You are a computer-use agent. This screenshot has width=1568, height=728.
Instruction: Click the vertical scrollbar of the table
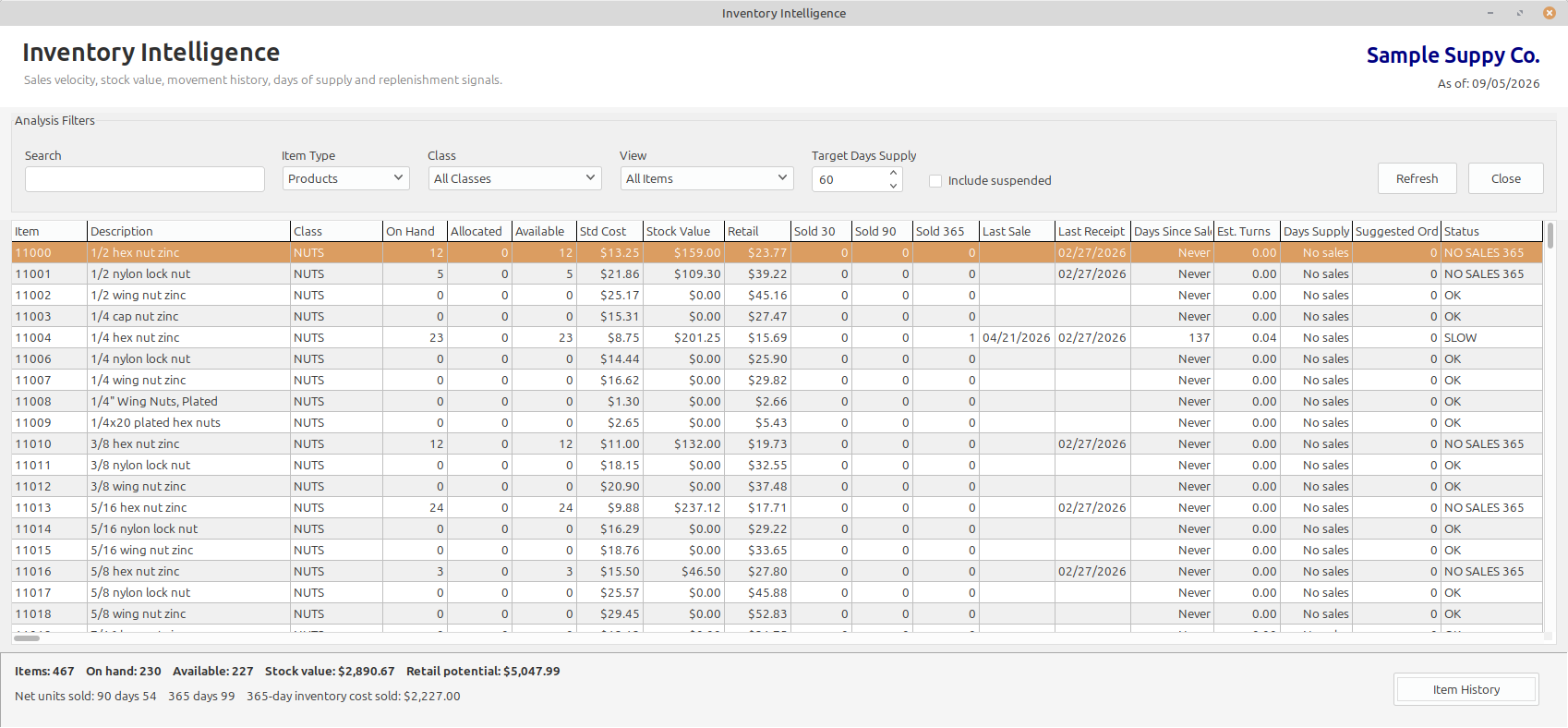[x=1550, y=425]
